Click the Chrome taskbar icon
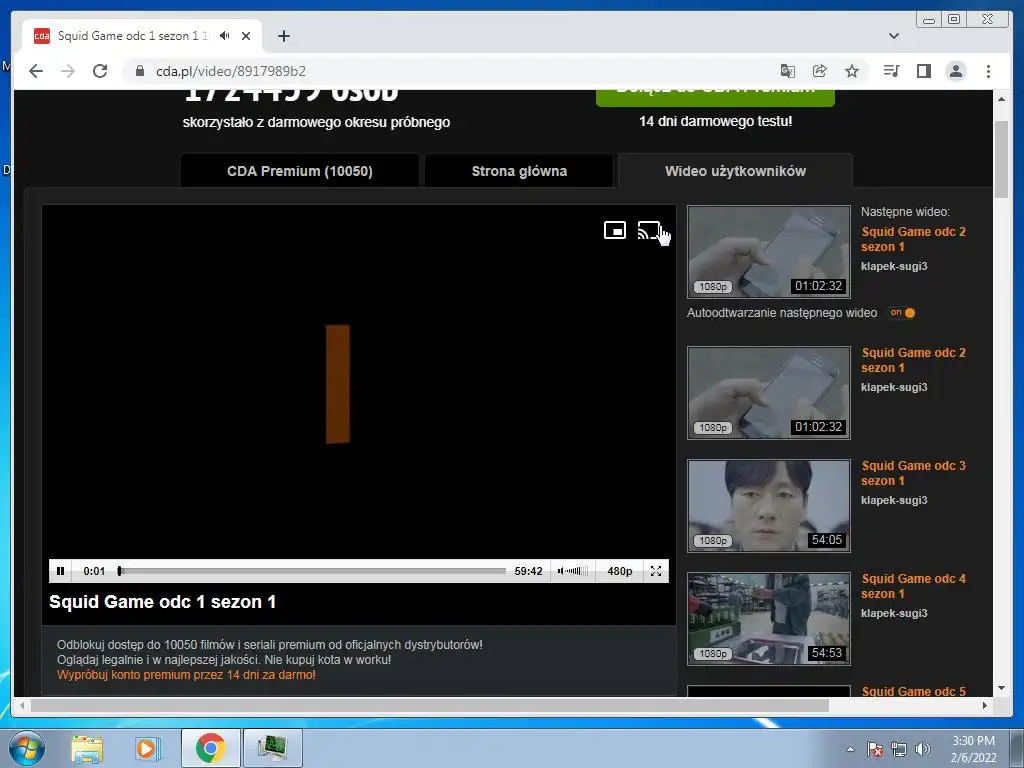Image resolution: width=1024 pixels, height=768 pixels. coord(210,748)
